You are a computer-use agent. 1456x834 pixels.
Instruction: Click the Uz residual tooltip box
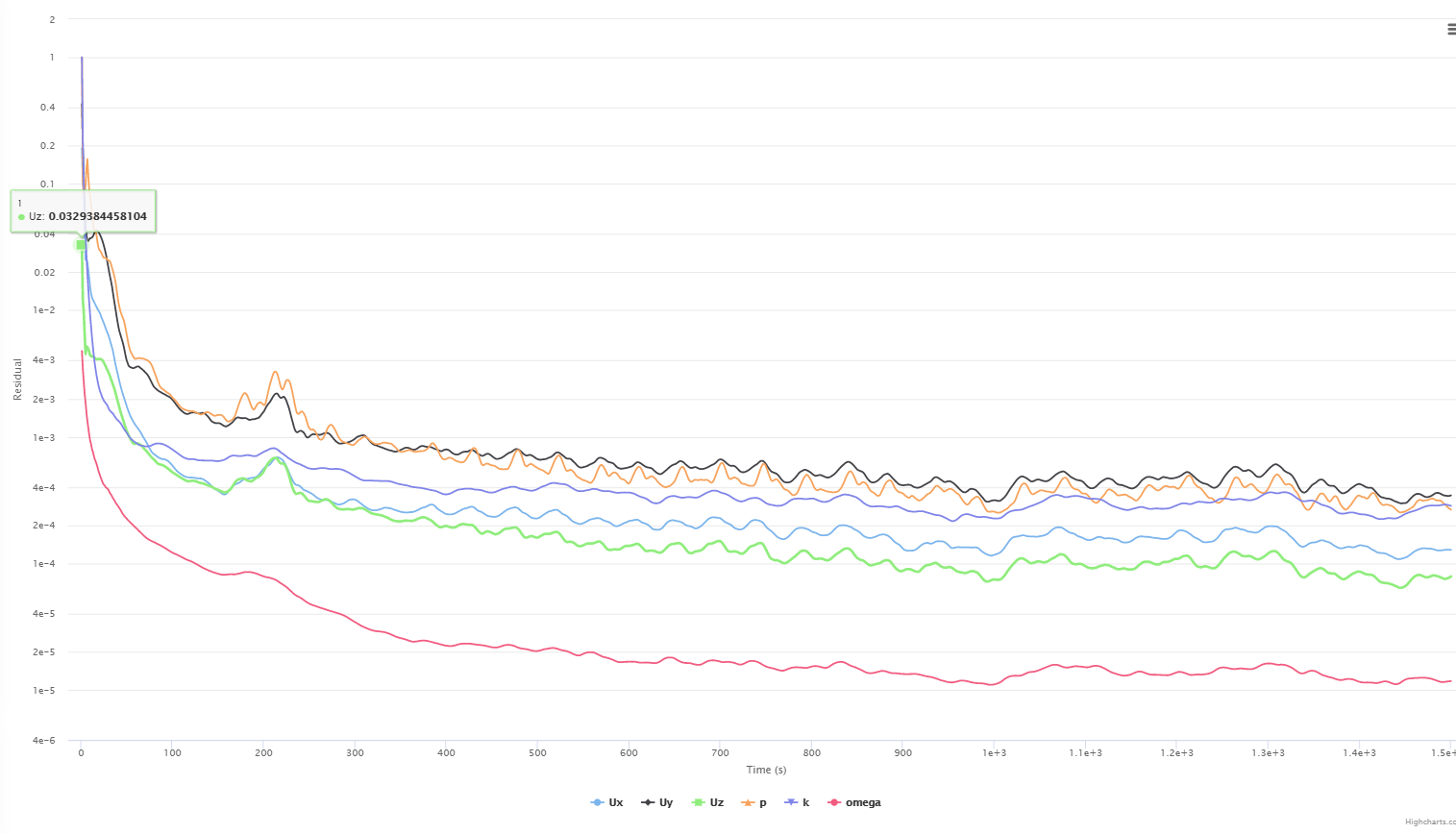(x=84, y=211)
